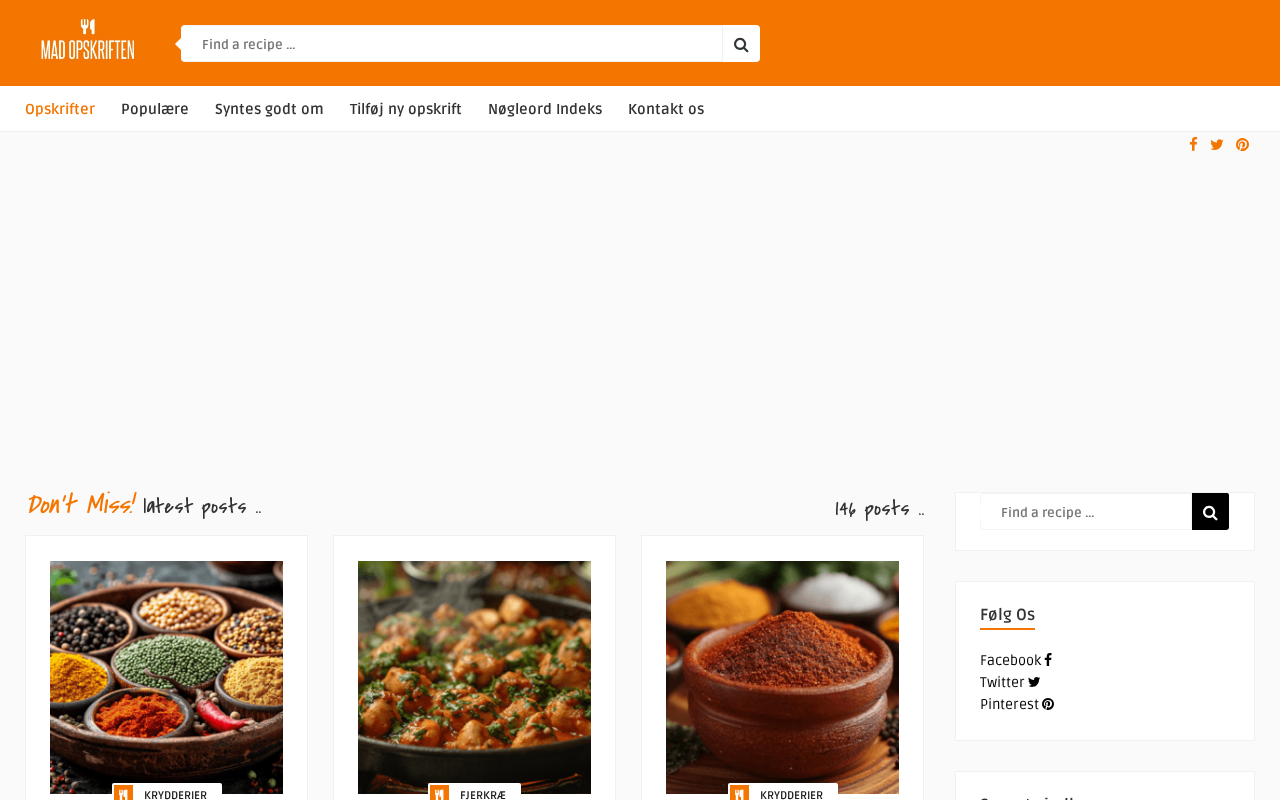Open the Opskrifter menu item
The image size is (1280, 800).
point(60,109)
